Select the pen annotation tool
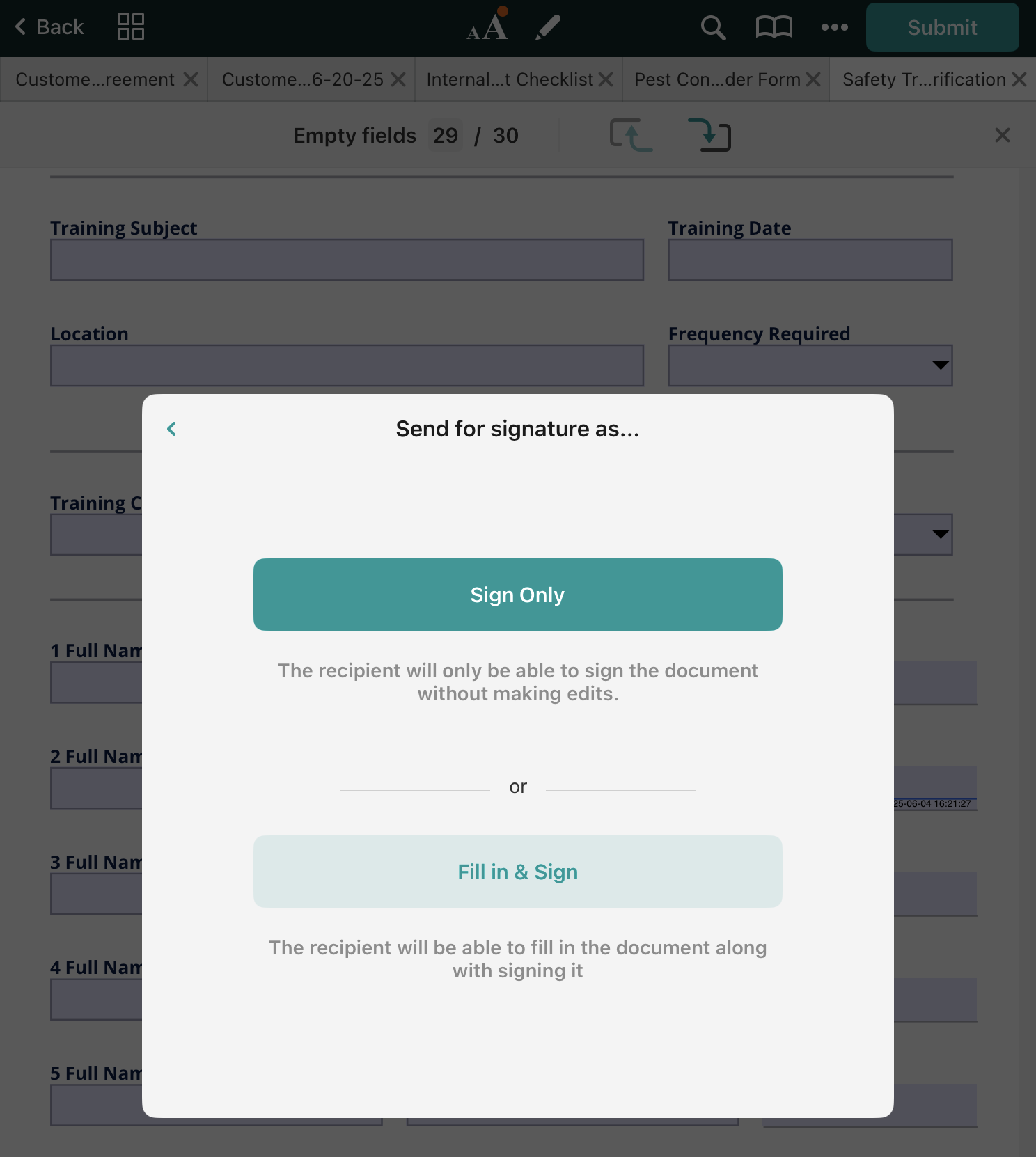This screenshot has height=1157, width=1036. (548, 27)
